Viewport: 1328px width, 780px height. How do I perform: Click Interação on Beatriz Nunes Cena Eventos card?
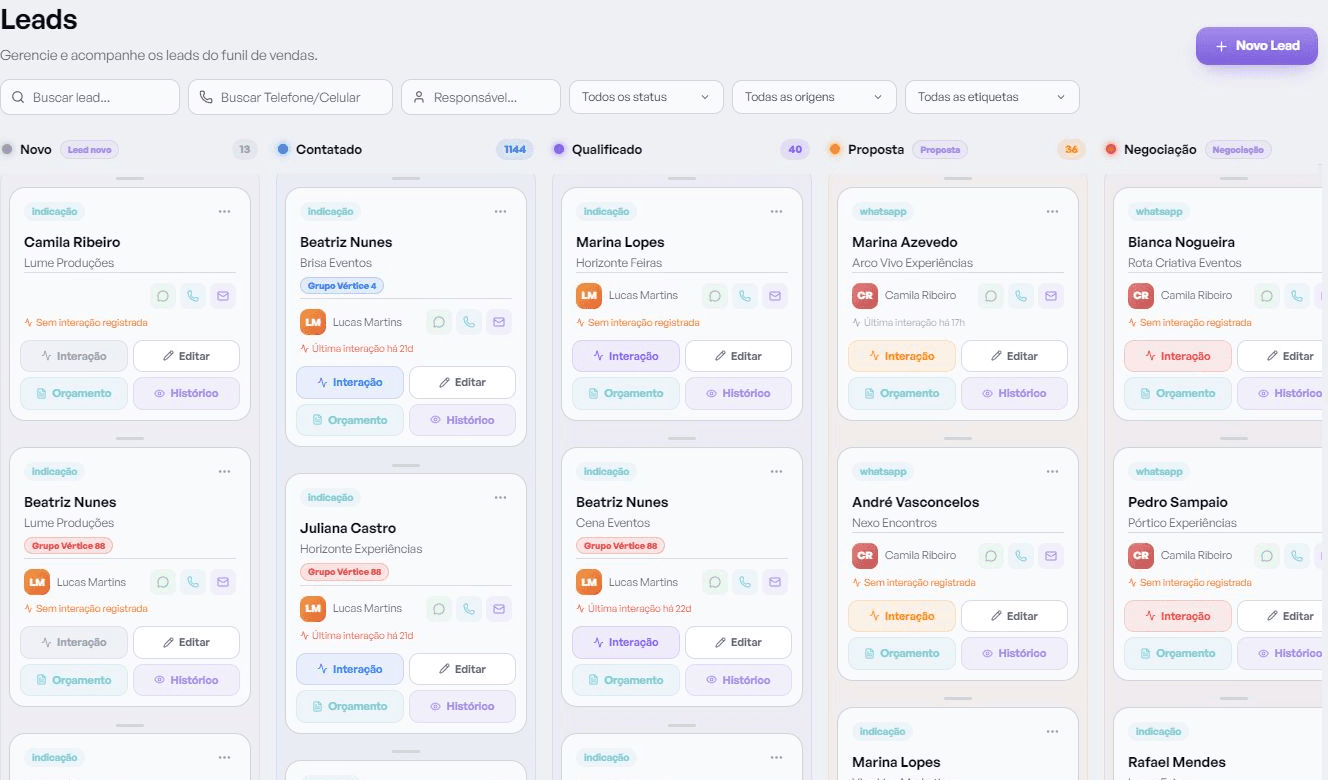point(626,642)
